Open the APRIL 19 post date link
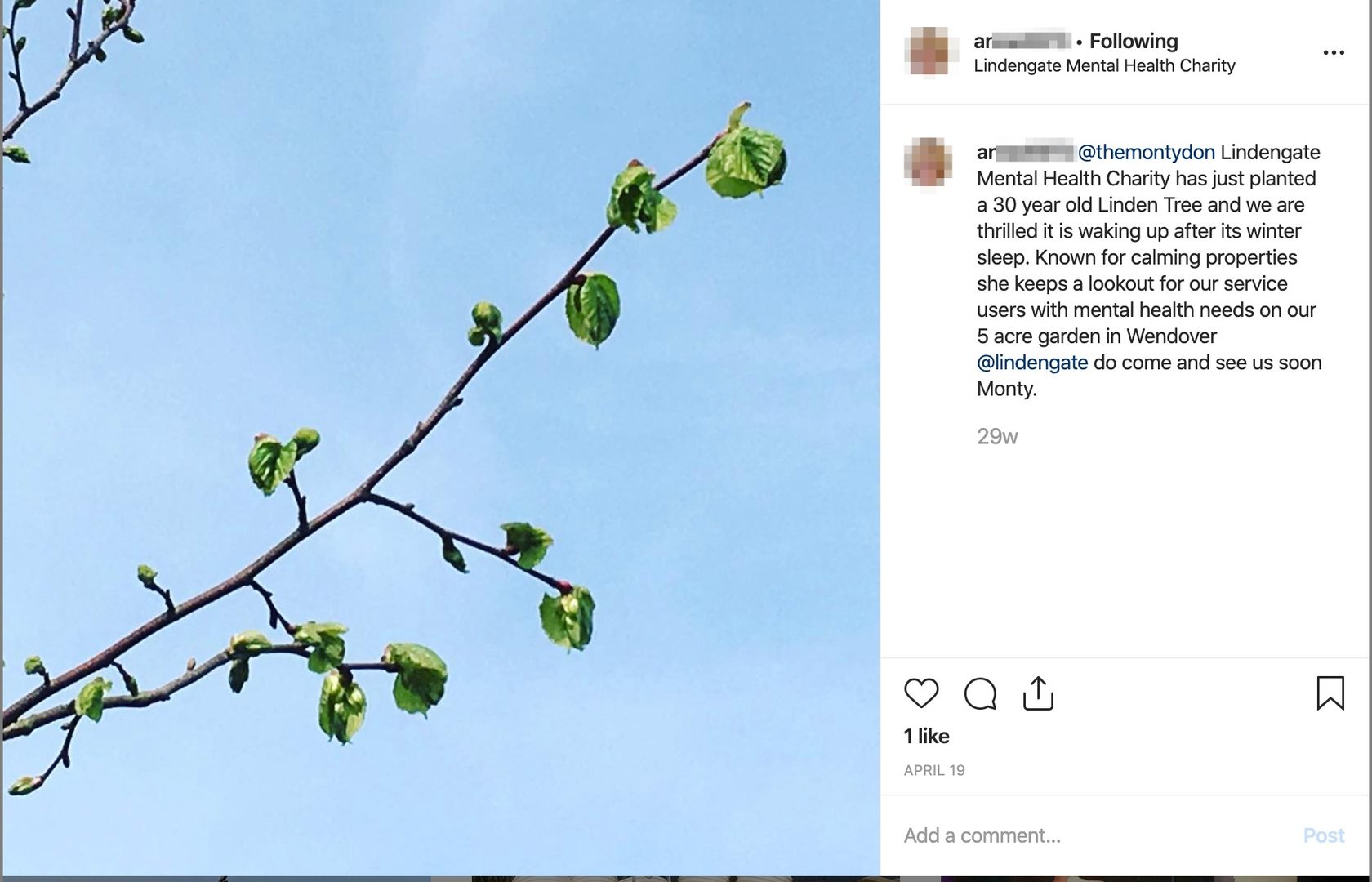1372x882 pixels. click(x=934, y=770)
